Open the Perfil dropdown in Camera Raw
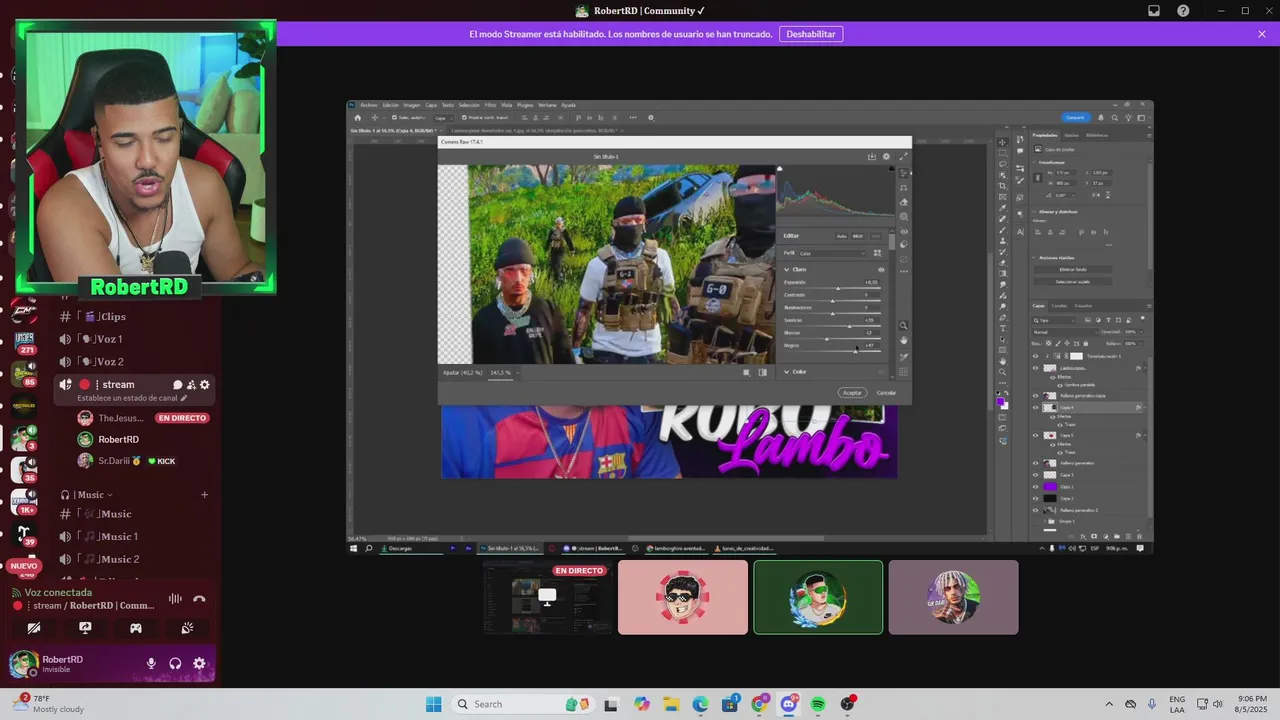Screen dimensions: 1280x720 pyautogui.click(x=832, y=253)
